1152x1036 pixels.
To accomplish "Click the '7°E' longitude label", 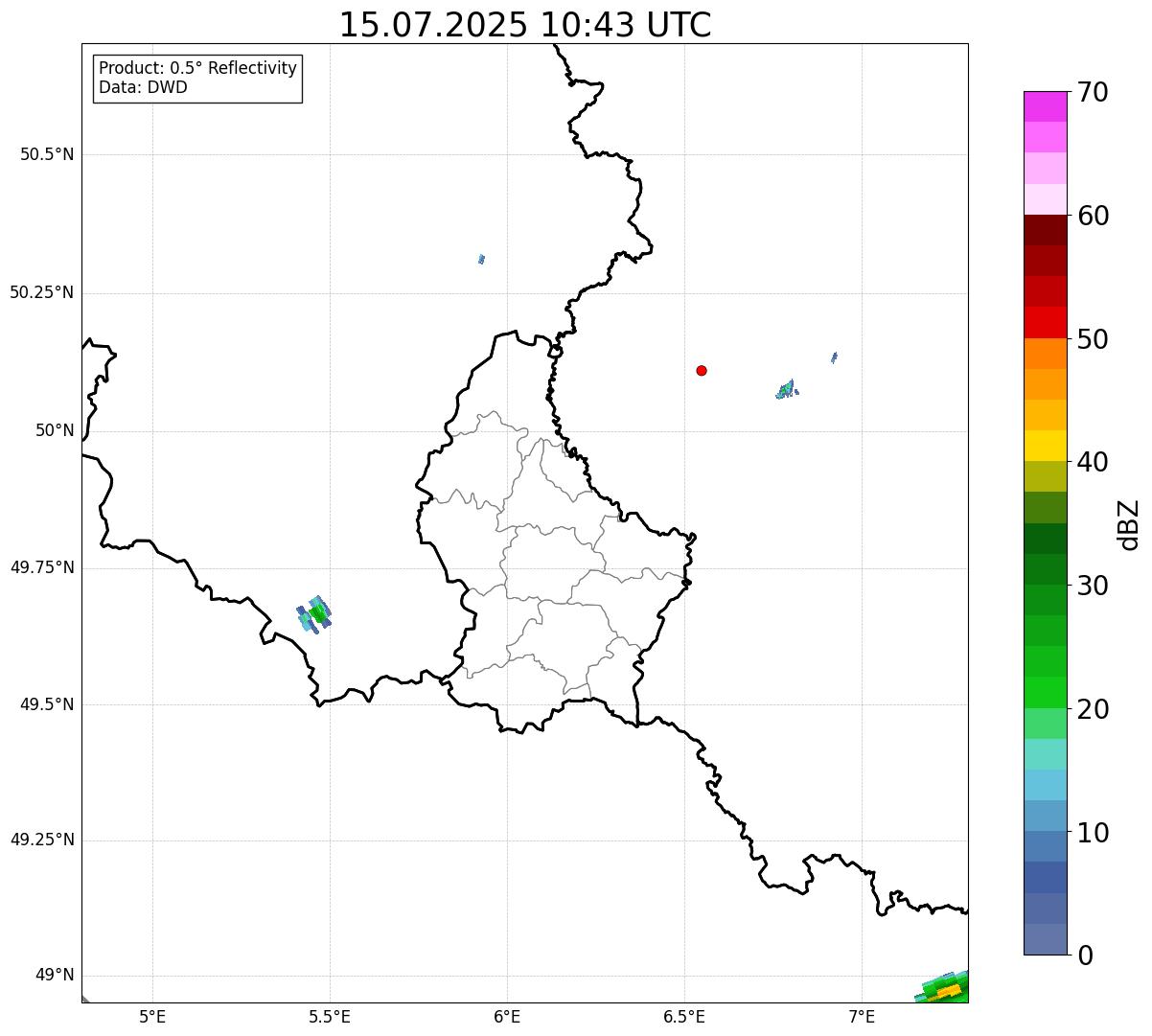I will 862,1016.
